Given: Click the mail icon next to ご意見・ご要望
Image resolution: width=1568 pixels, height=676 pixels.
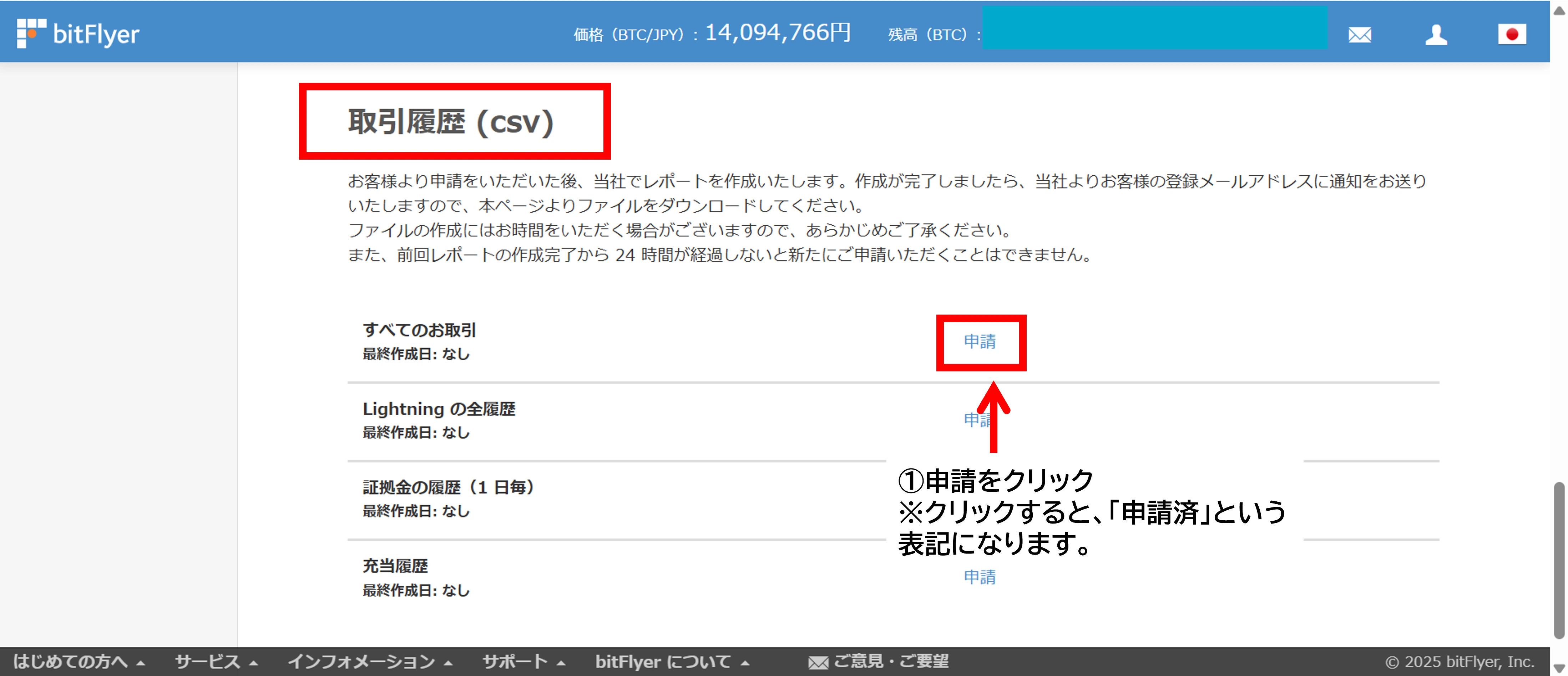Looking at the screenshot, I should pos(818,662).
